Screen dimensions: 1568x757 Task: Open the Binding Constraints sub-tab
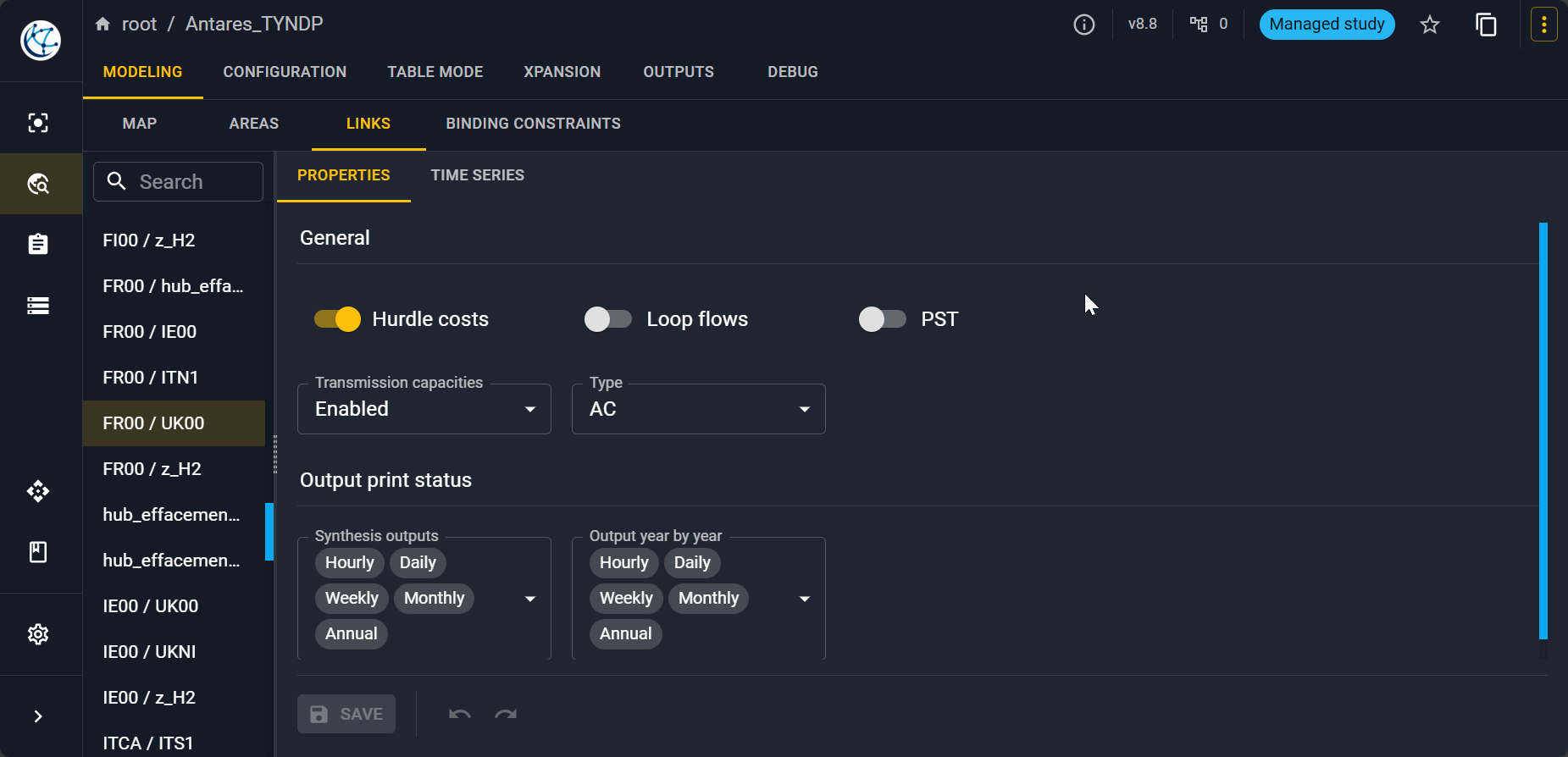[x=534, y=124]
